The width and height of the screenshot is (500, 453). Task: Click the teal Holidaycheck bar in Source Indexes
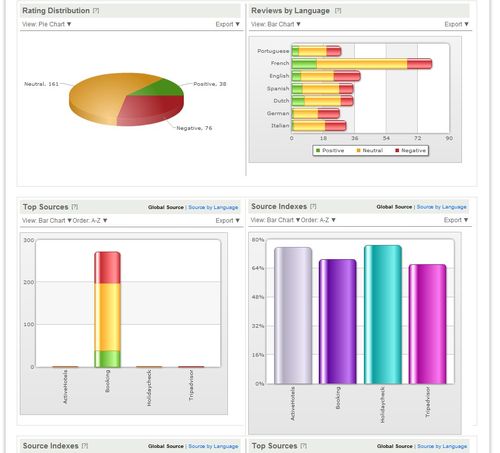383,314
